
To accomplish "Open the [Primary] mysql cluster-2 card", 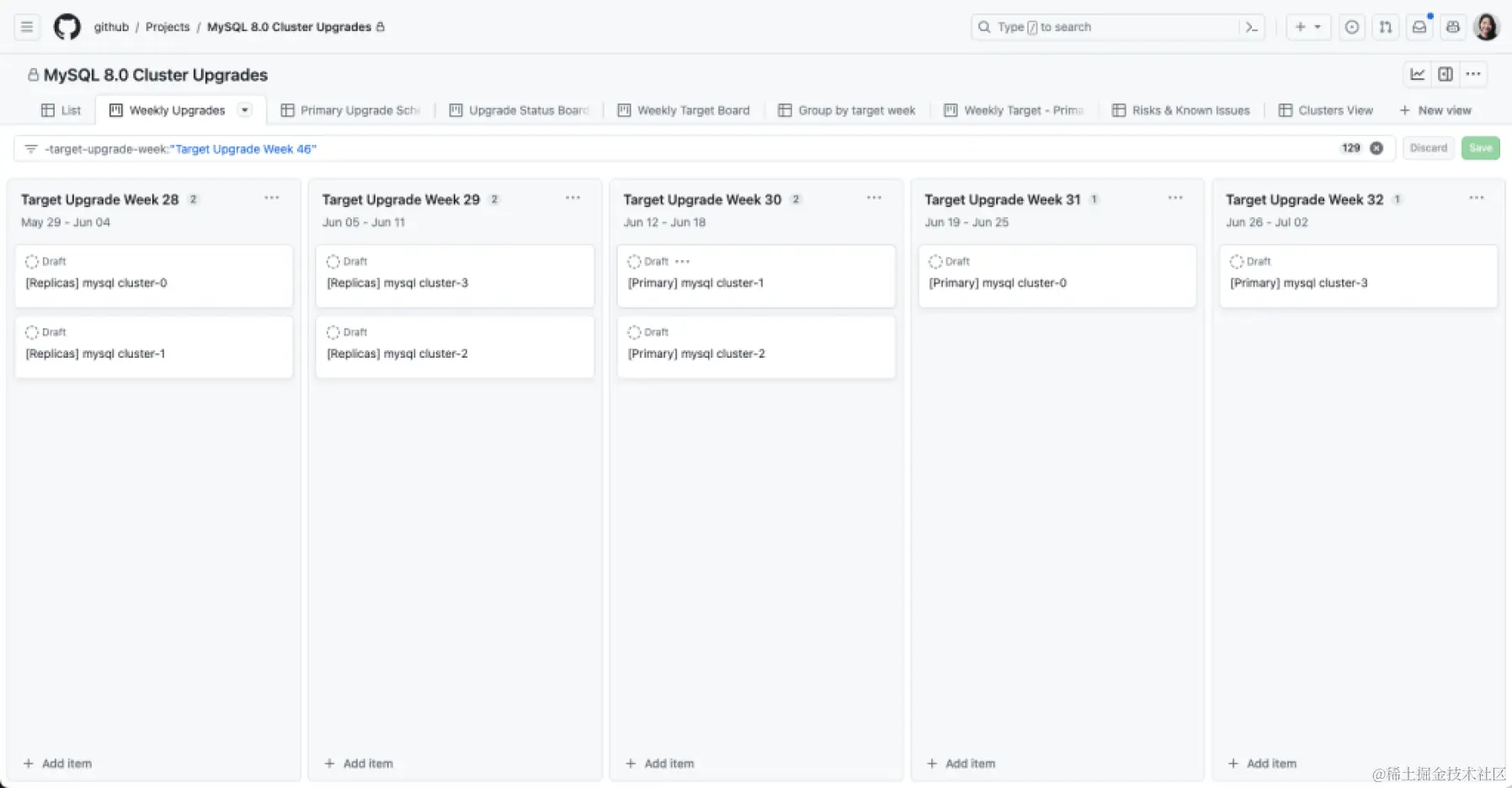I will tap(757, 347).
